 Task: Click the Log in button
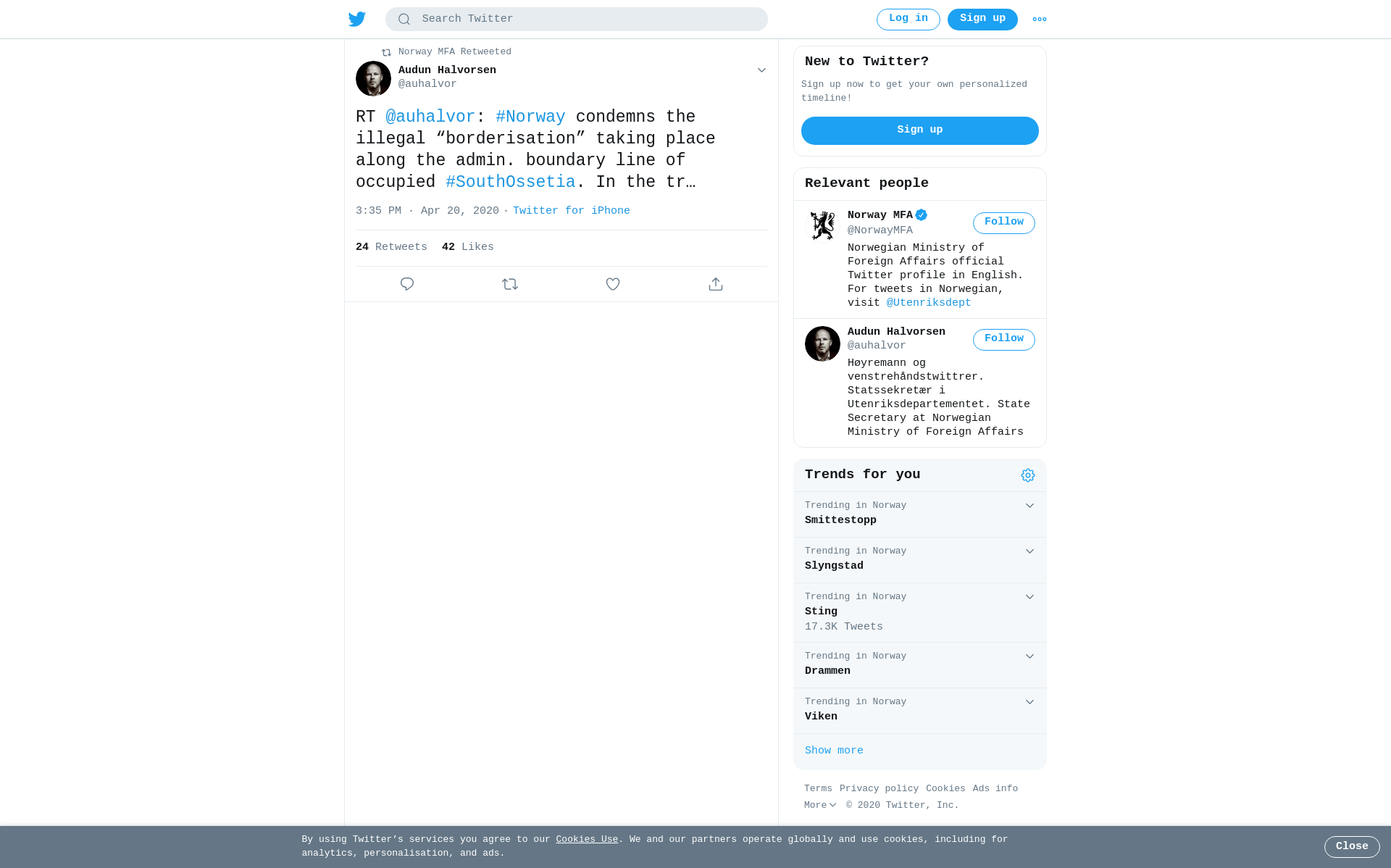coord(908,20)
